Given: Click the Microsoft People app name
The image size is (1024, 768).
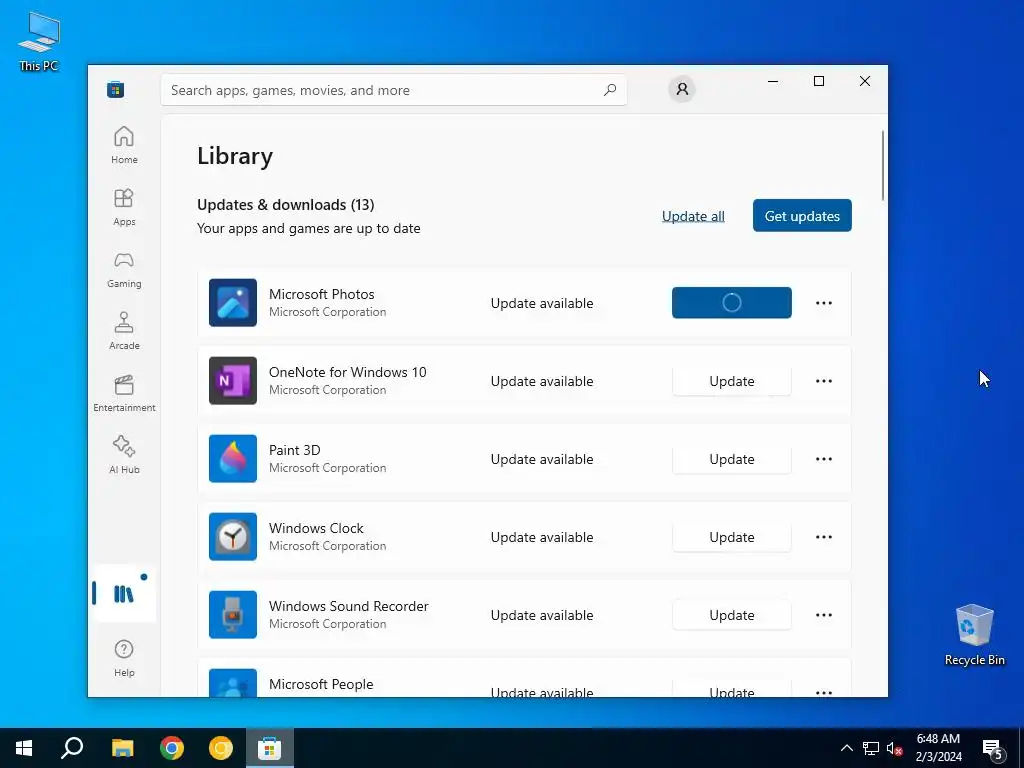Looking at the screenshot, I should pyautogui.click(x=321, y=684).
